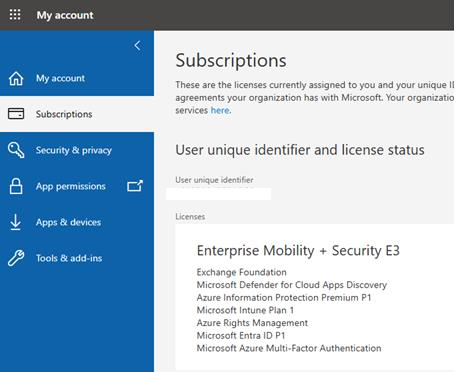Image resolution: width=457 pixels, height=372 pixels.
Task: Click 'Microsoft Azure Multi-Factor Authentication' entry
Action: 289,348
